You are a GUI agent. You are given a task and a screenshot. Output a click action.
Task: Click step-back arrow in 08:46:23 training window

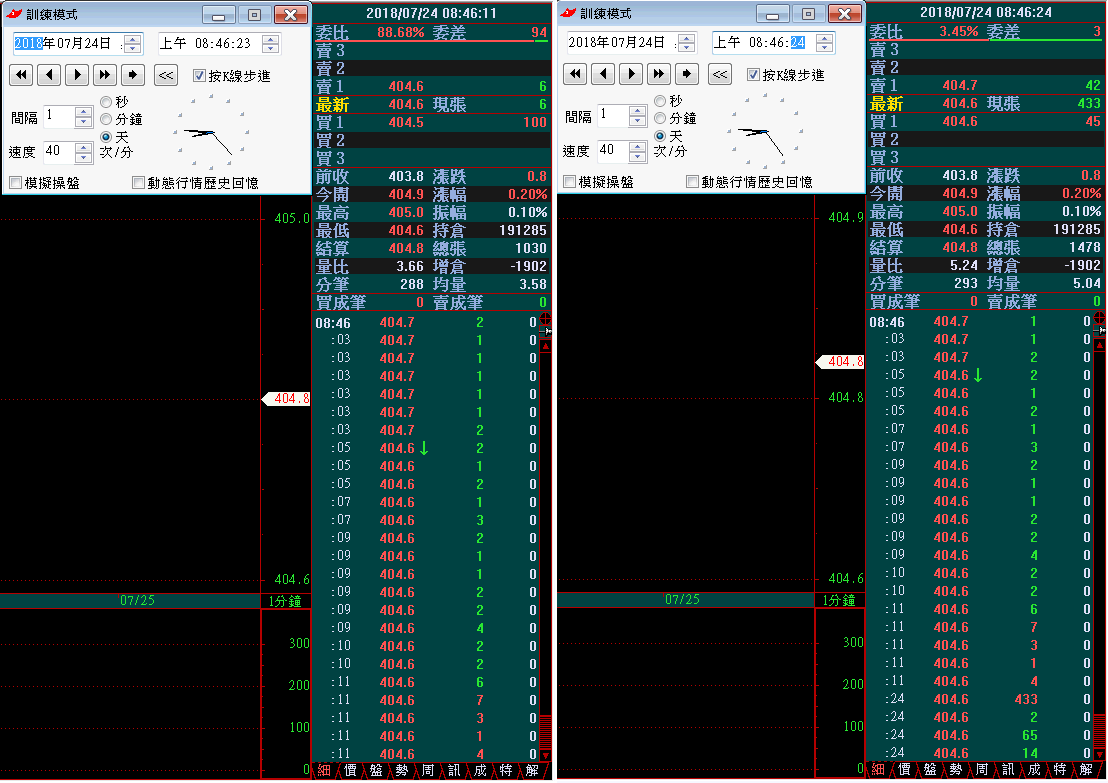tap(49, 75)
